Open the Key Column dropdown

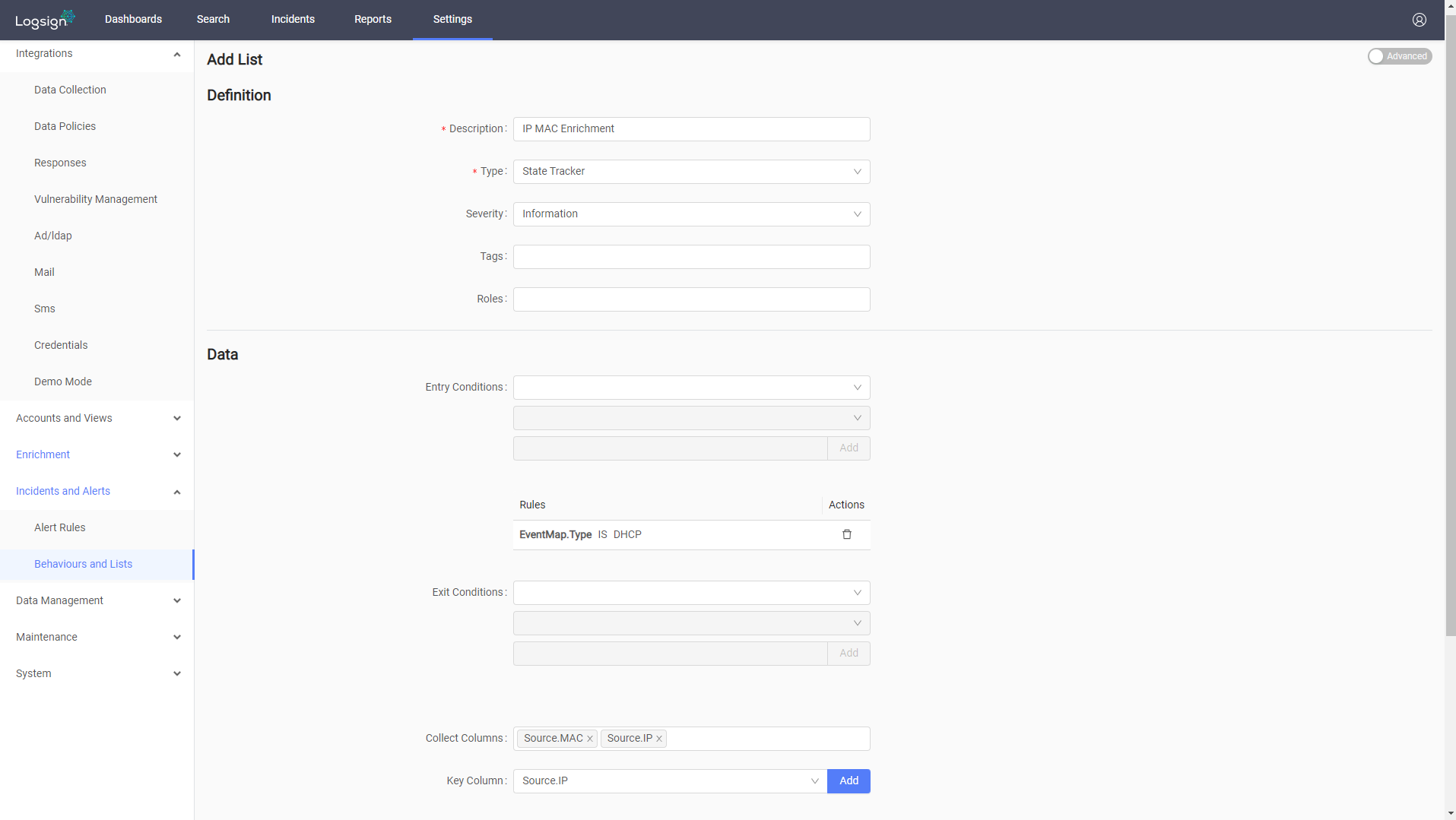point(814,780)
